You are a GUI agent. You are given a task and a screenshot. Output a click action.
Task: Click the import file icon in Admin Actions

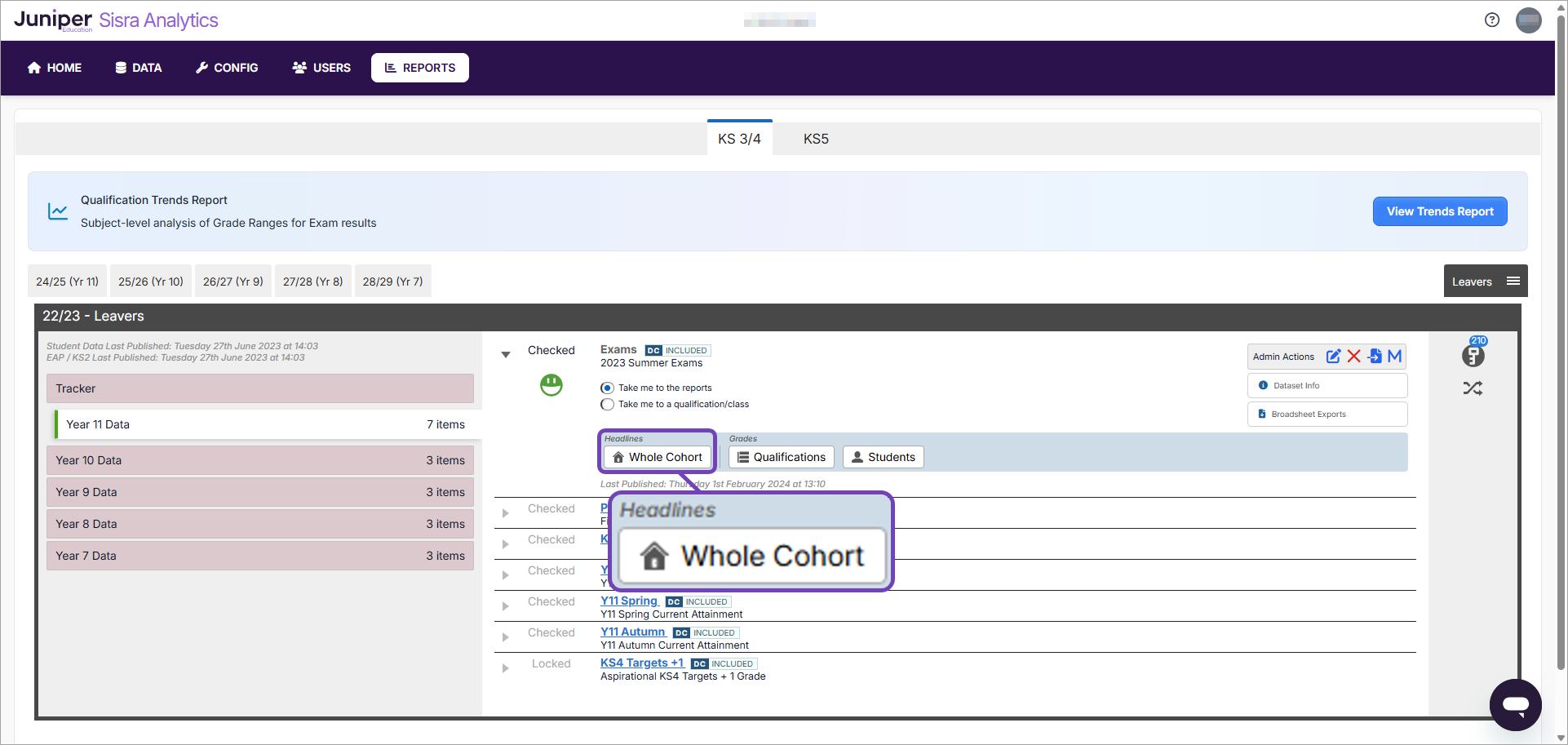pyautogui.click(x=1375, y=357)
